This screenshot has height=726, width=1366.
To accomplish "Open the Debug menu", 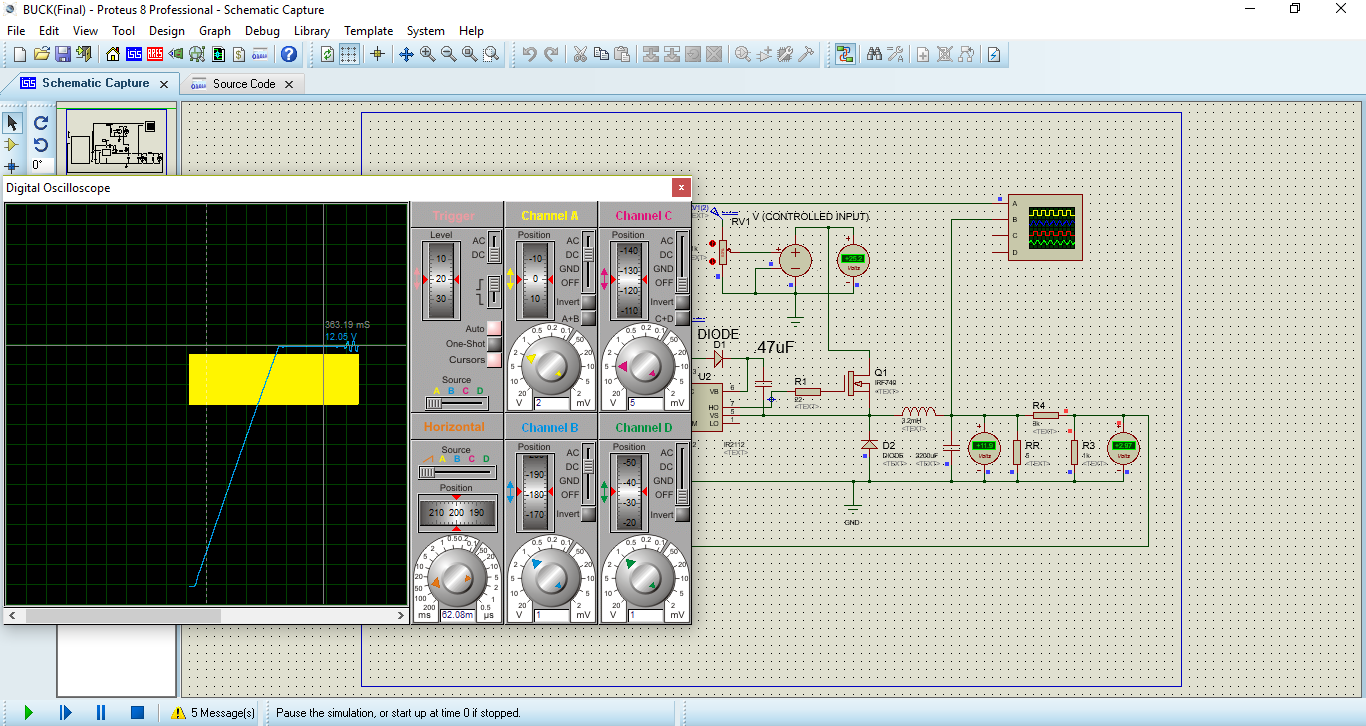I will (262, 31).
